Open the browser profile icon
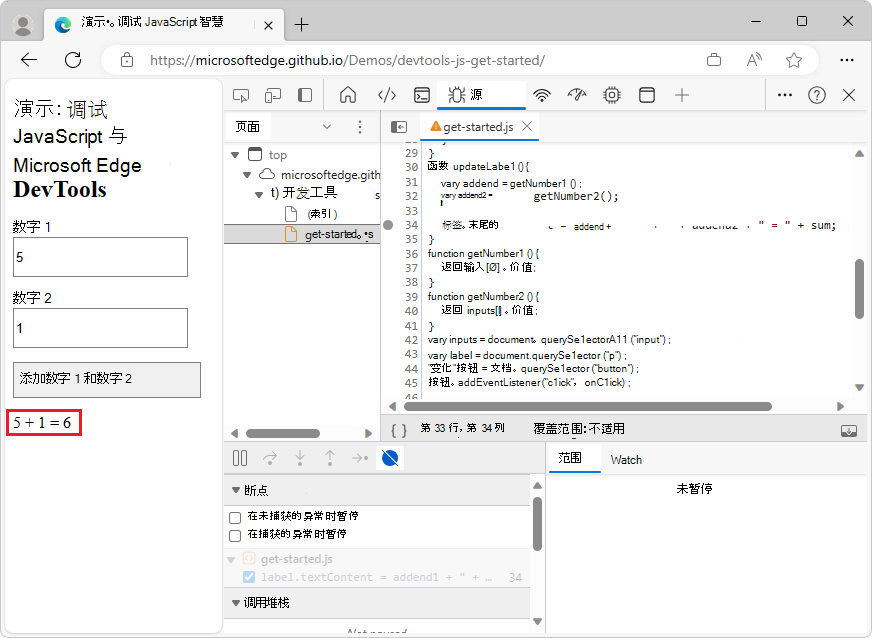The image size is (872, 638). tap(23, 24)
